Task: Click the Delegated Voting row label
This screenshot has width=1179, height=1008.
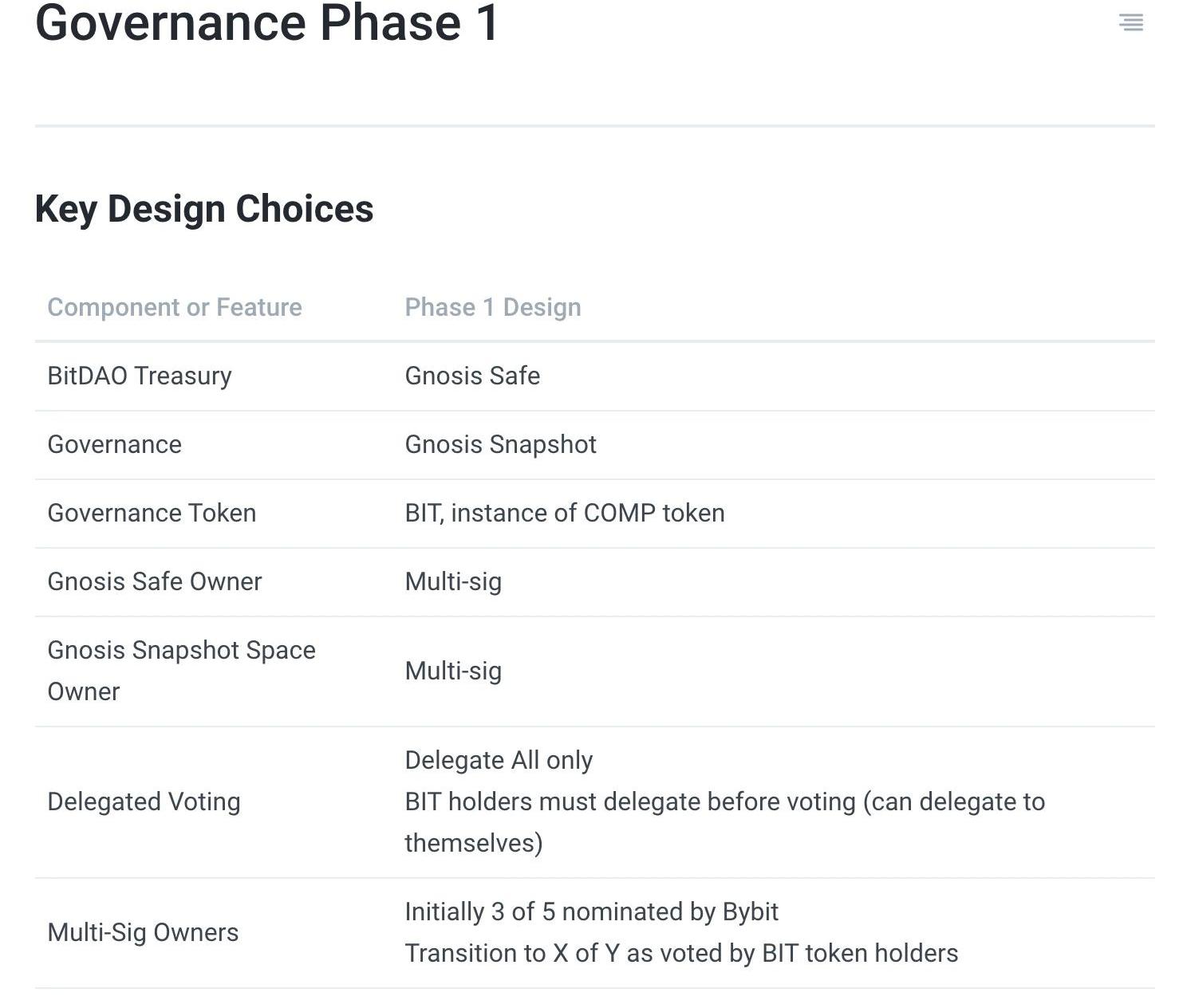Action: coord(144,801)
